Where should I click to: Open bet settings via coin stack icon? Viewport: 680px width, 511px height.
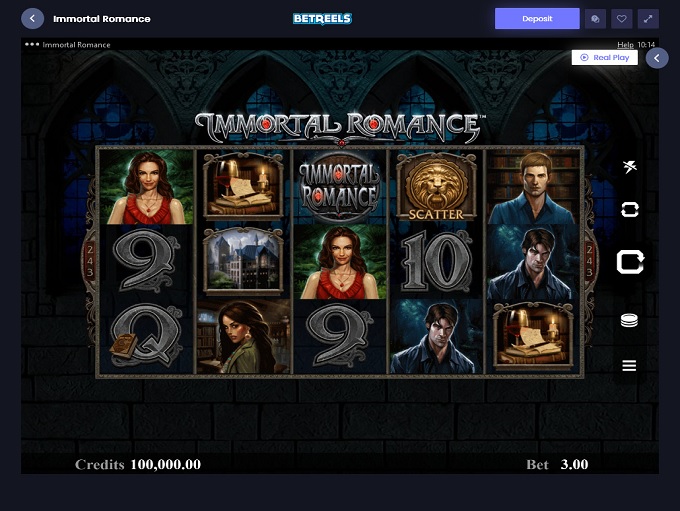coord(629,321)
